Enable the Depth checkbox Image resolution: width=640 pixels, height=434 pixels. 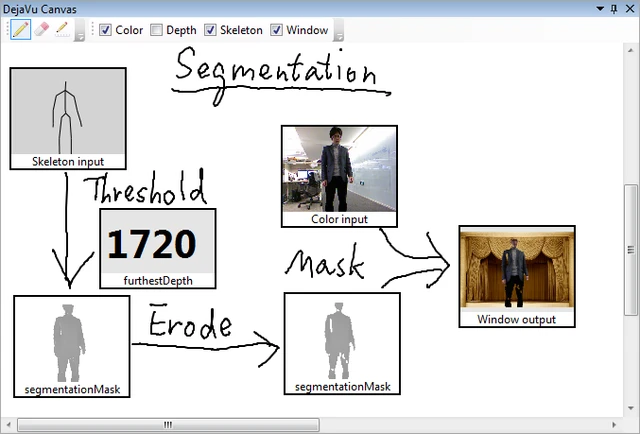pos(156,30)
